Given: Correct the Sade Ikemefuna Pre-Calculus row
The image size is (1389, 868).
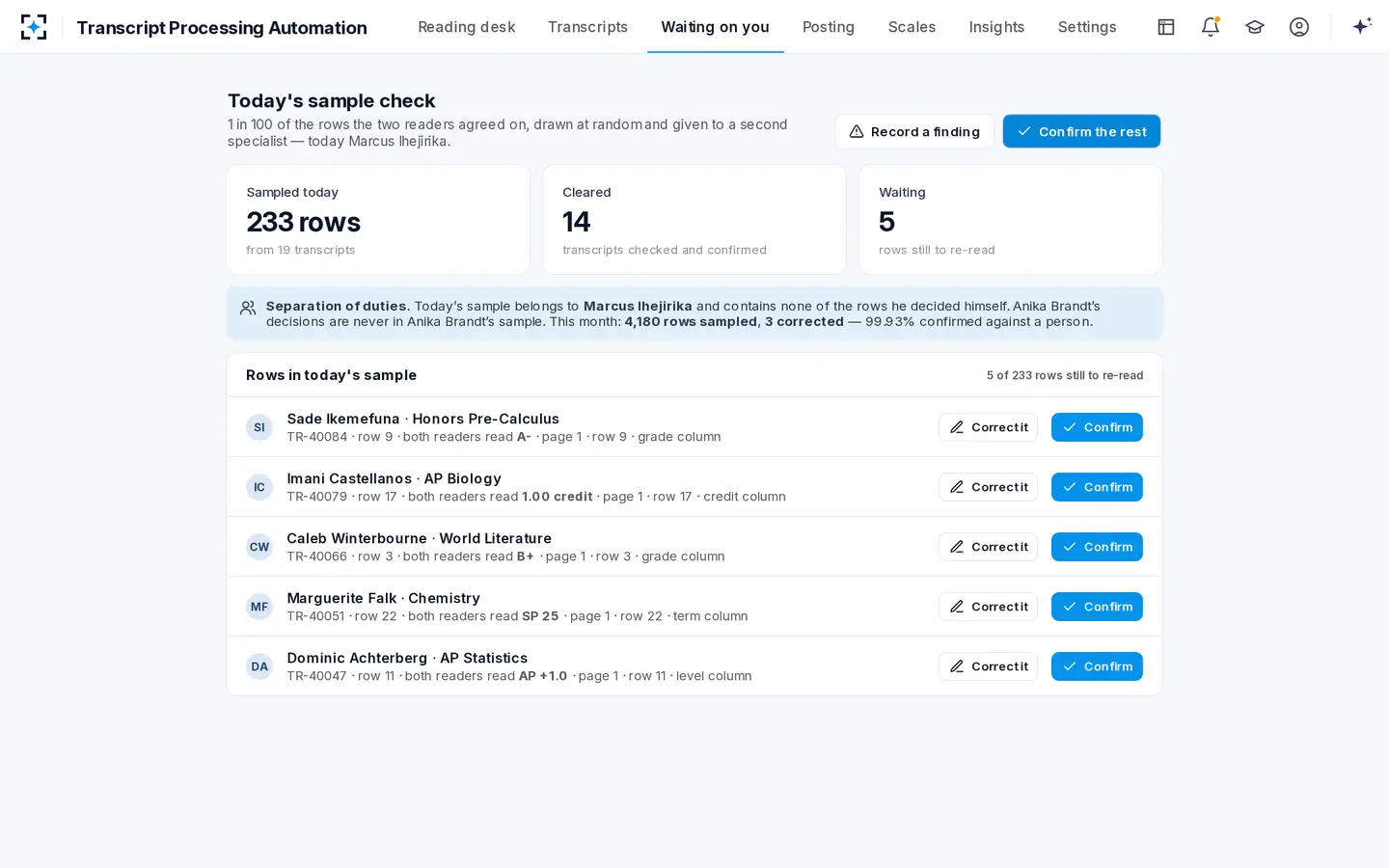Looking at the screenshot, I should (988, 427).
